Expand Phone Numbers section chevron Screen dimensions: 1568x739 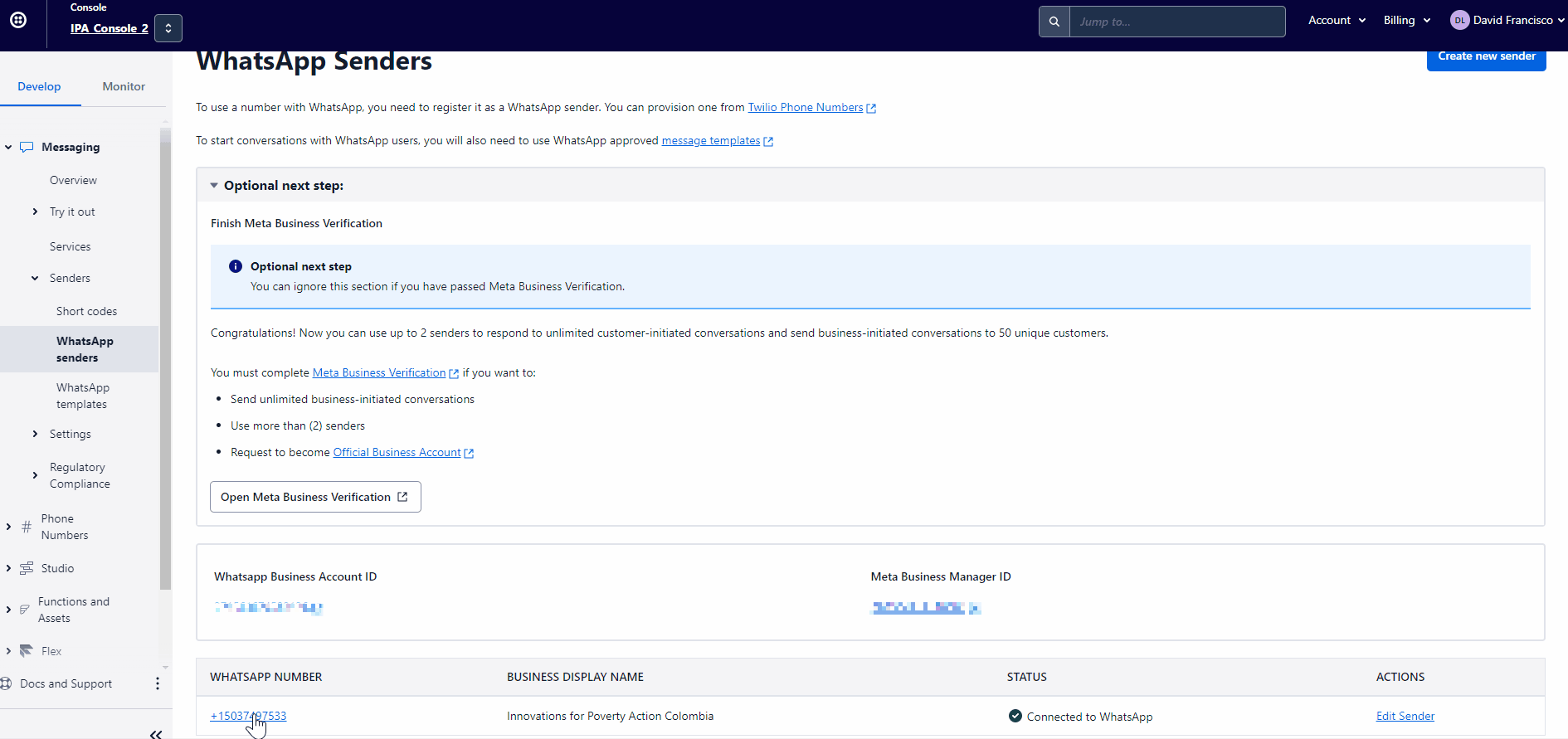click(x=8, y=527)
